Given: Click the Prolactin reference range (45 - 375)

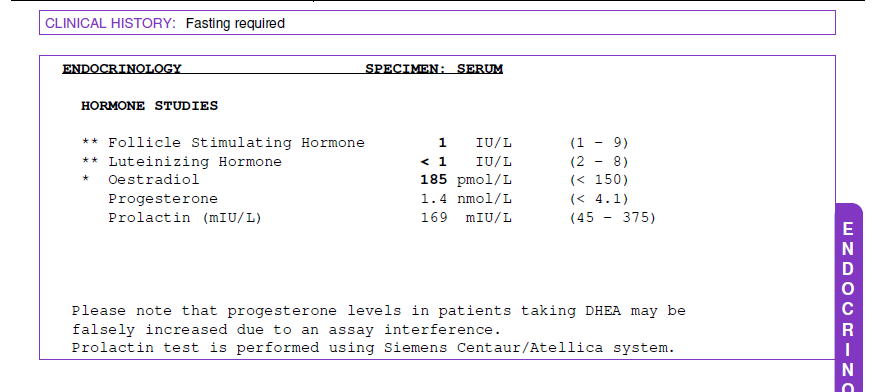Looking at the screenshot, I should click(x=612, y=217).
